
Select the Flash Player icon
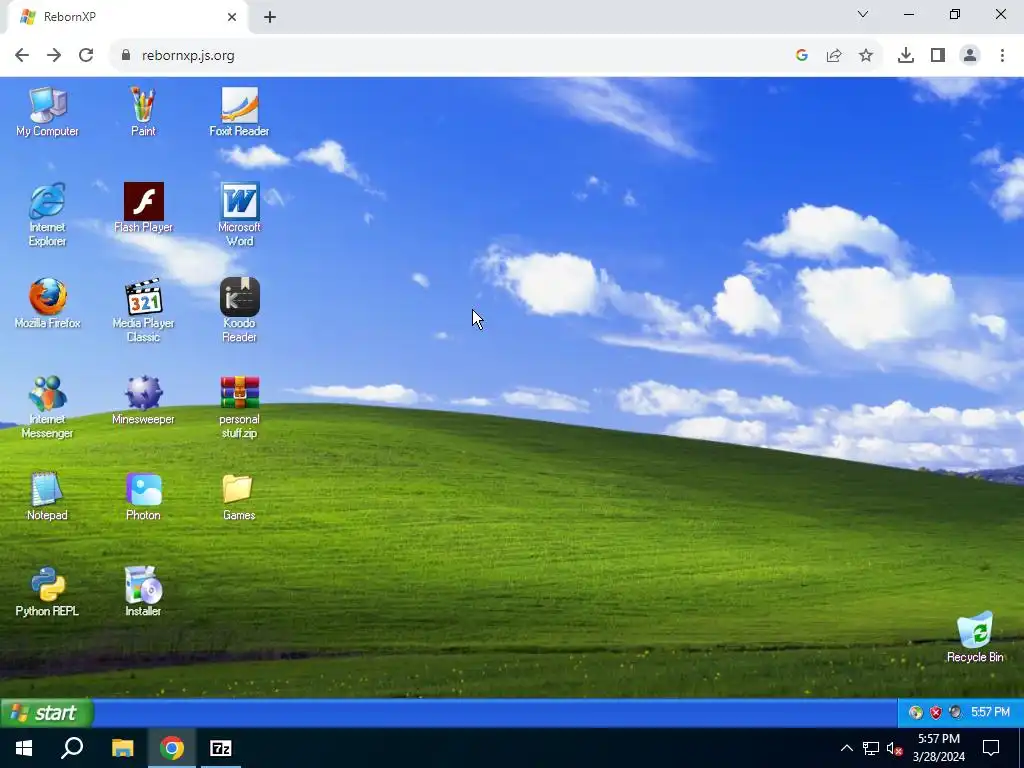point(143,208)
